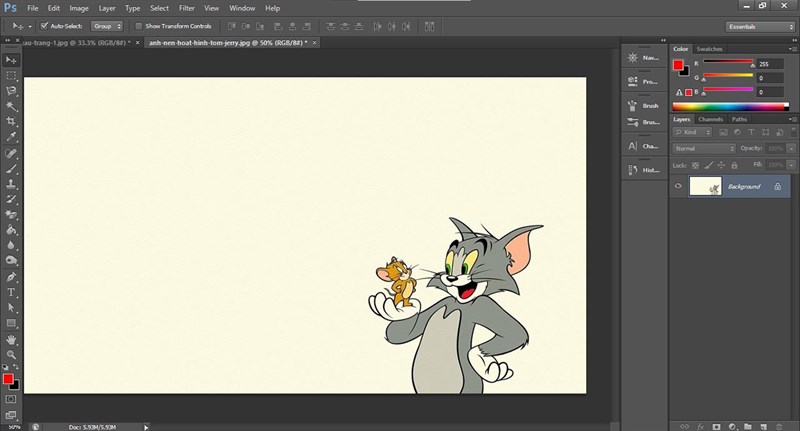Select the Move tool in the toolbox
Viewport: 800px width, 431px height.
tap(11, 60)
